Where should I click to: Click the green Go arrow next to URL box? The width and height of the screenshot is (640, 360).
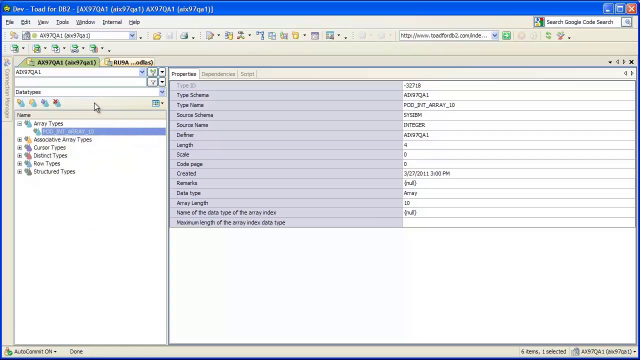(507, 36)
